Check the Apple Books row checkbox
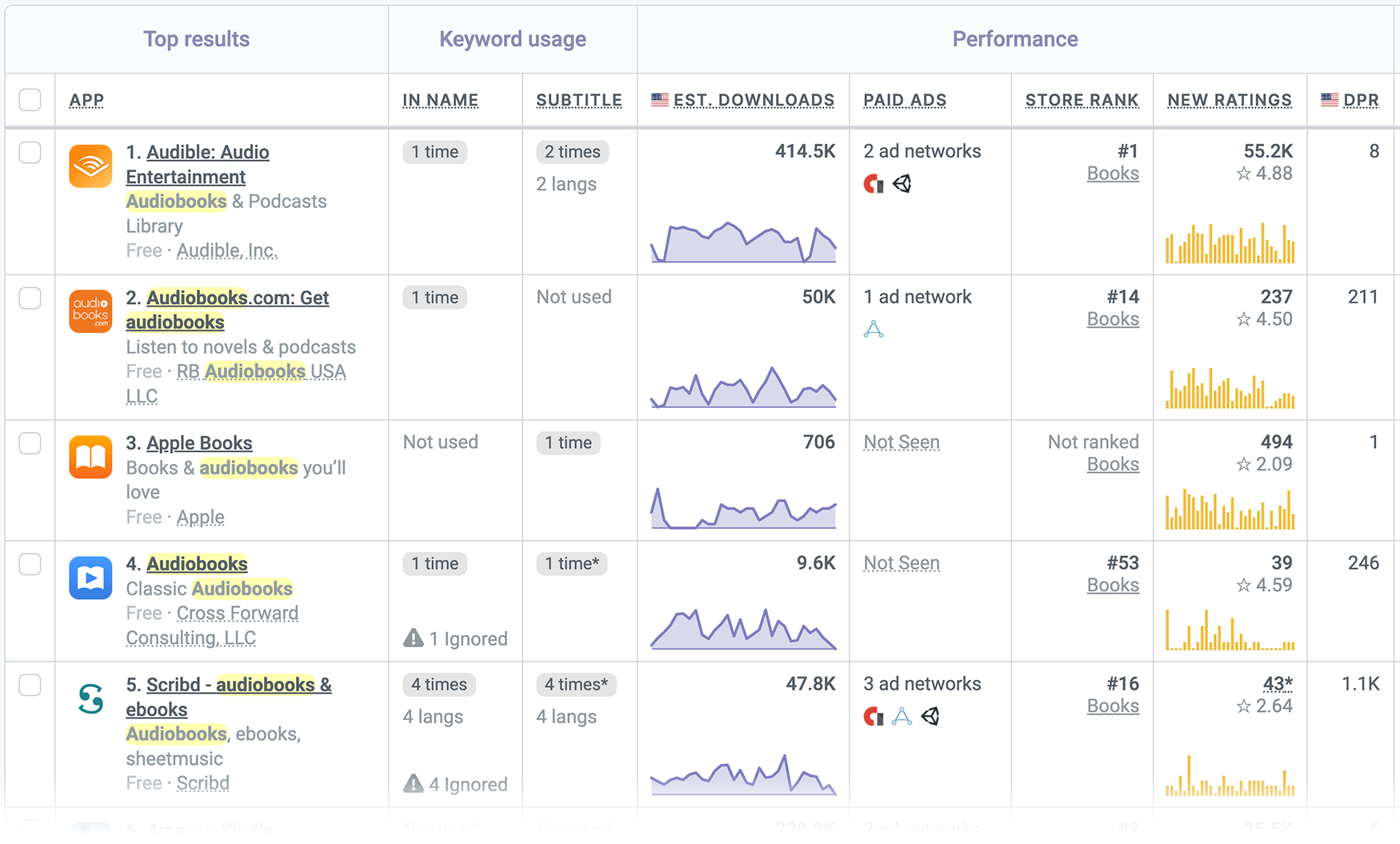The width and height of the screenshot is (1400, 844). click(x=30, y=443)
